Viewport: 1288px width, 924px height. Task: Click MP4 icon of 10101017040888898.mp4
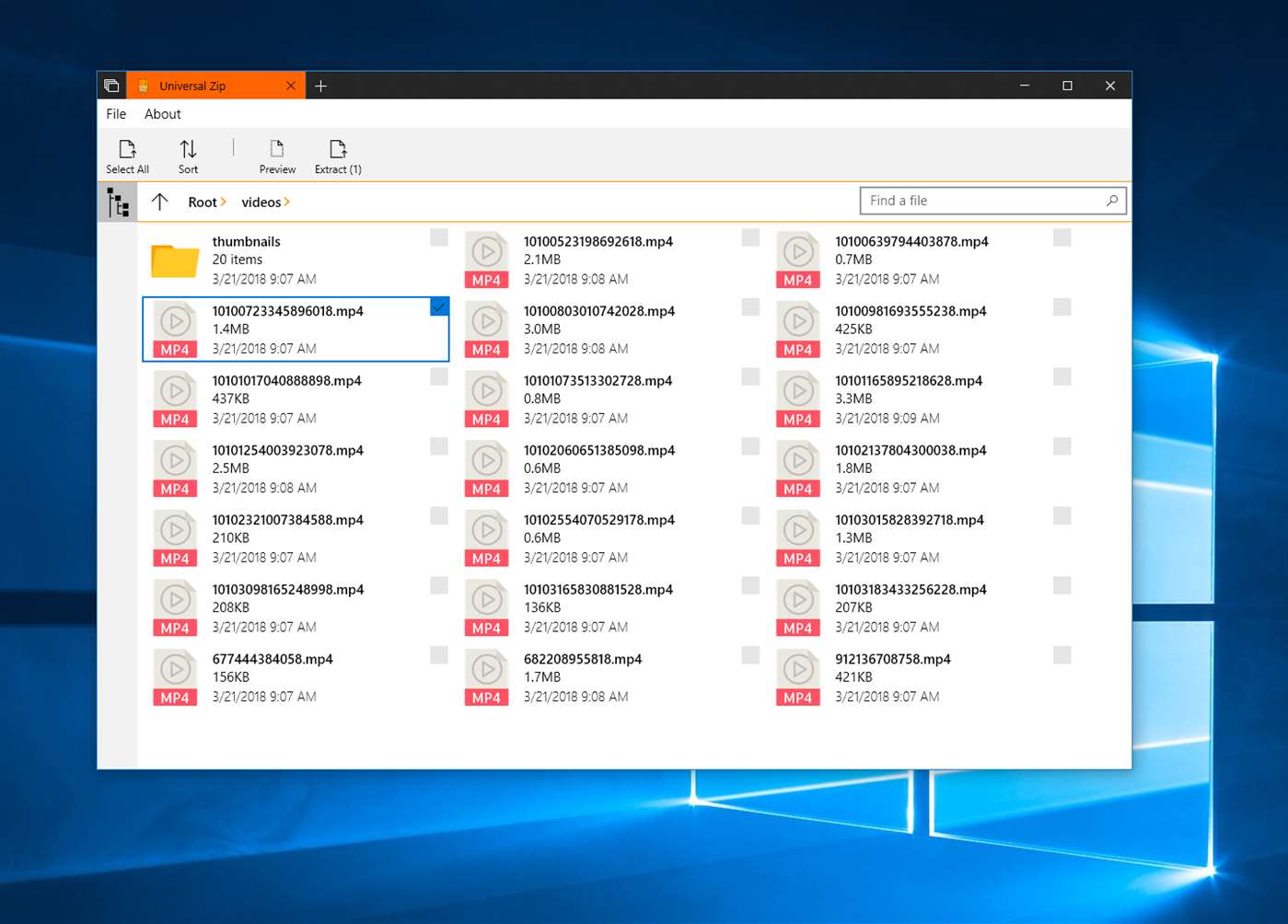pyautogui.click(x=175, y=399)
